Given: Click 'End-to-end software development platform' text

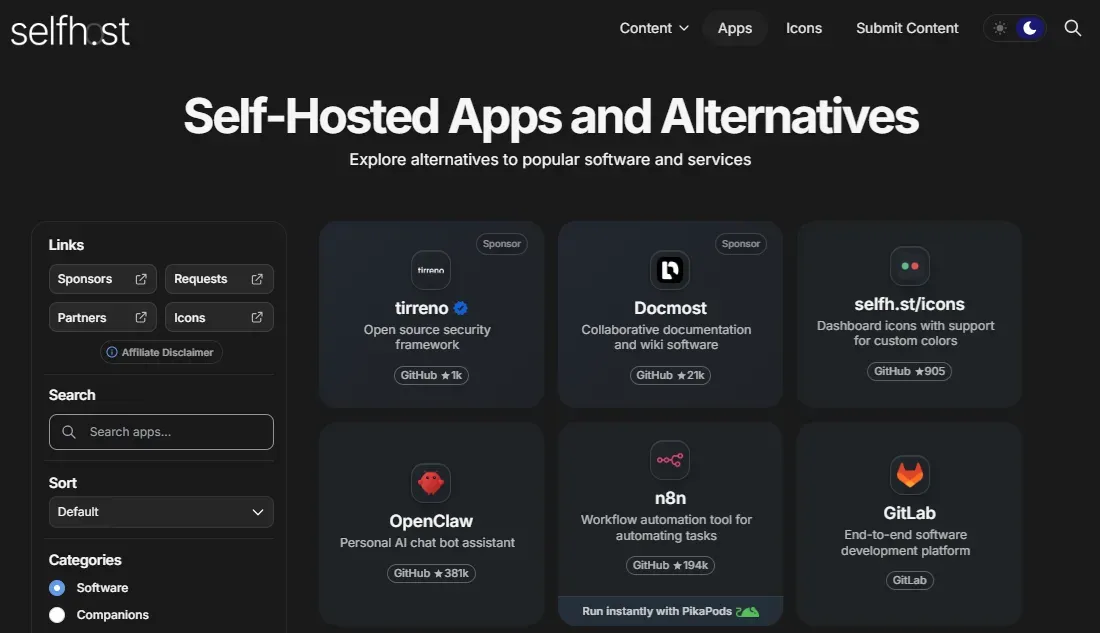Looking at the screenshot, I should 906,542.
